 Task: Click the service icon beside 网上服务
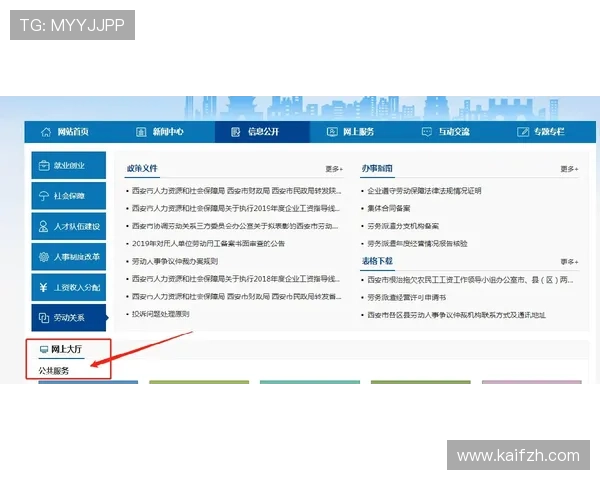coord(332,132)
